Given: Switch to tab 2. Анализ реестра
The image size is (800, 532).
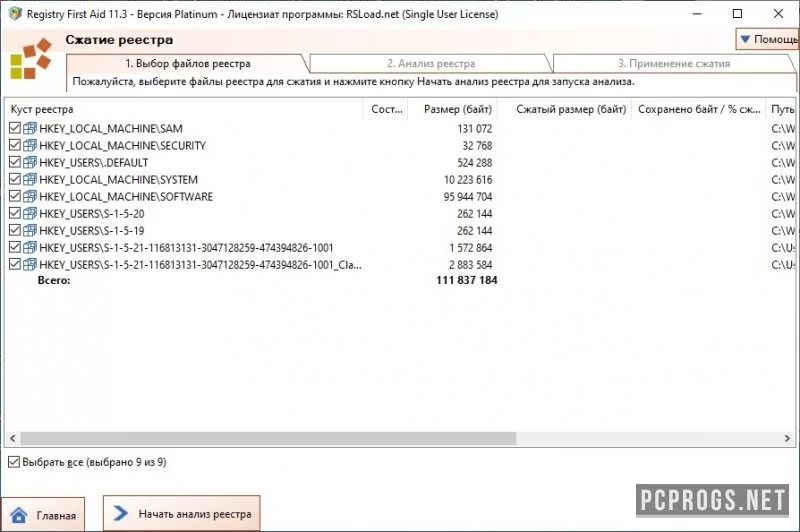Looking at the screenshot, I should 431,64.
